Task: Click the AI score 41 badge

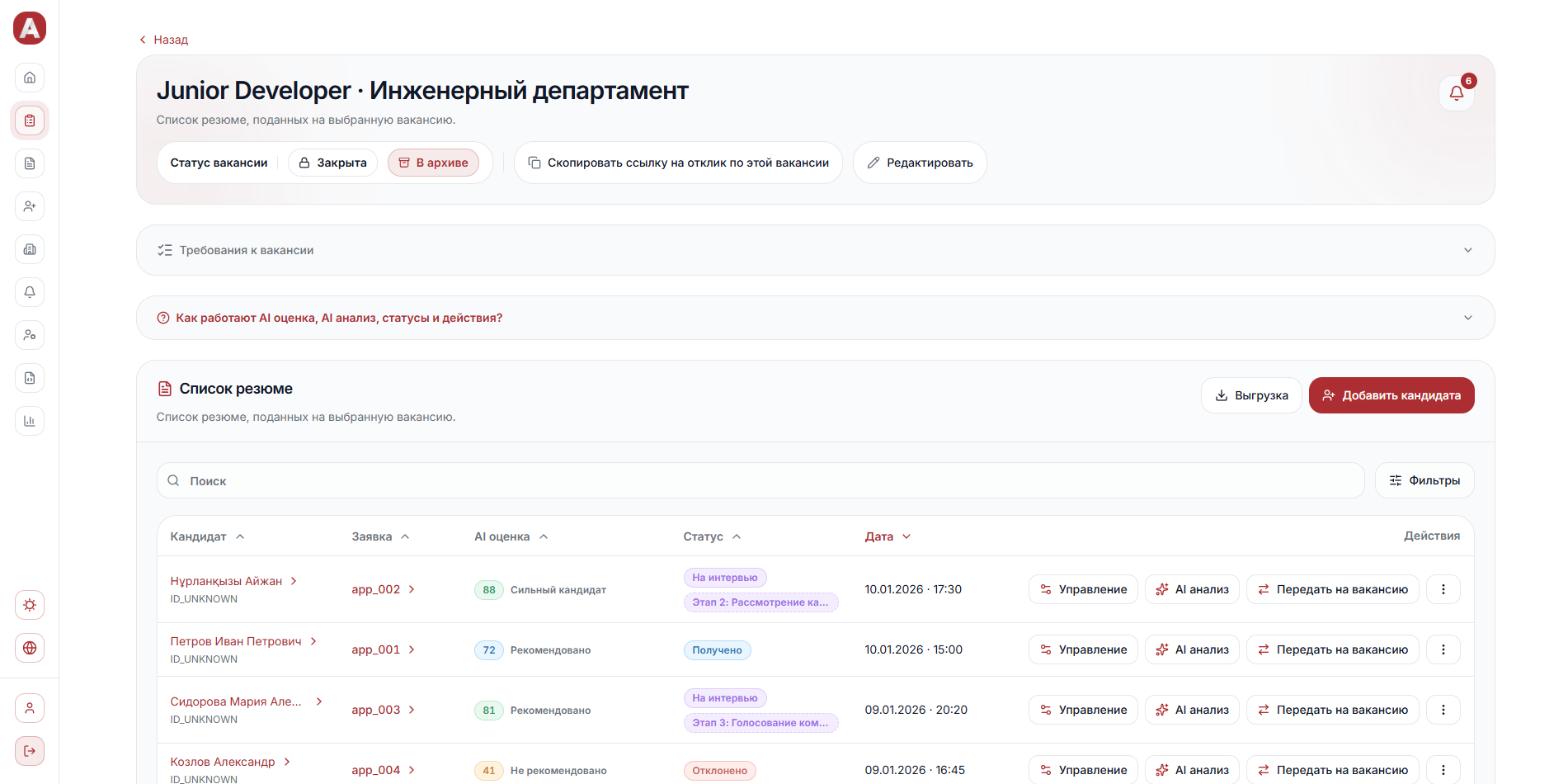Action: [489, 771]
